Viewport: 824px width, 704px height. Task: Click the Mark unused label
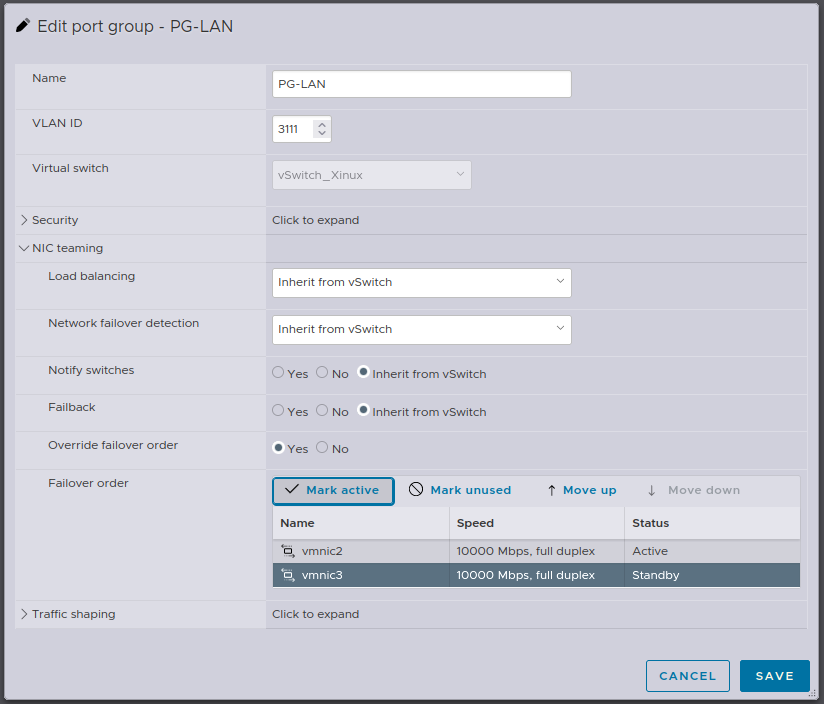470,490
